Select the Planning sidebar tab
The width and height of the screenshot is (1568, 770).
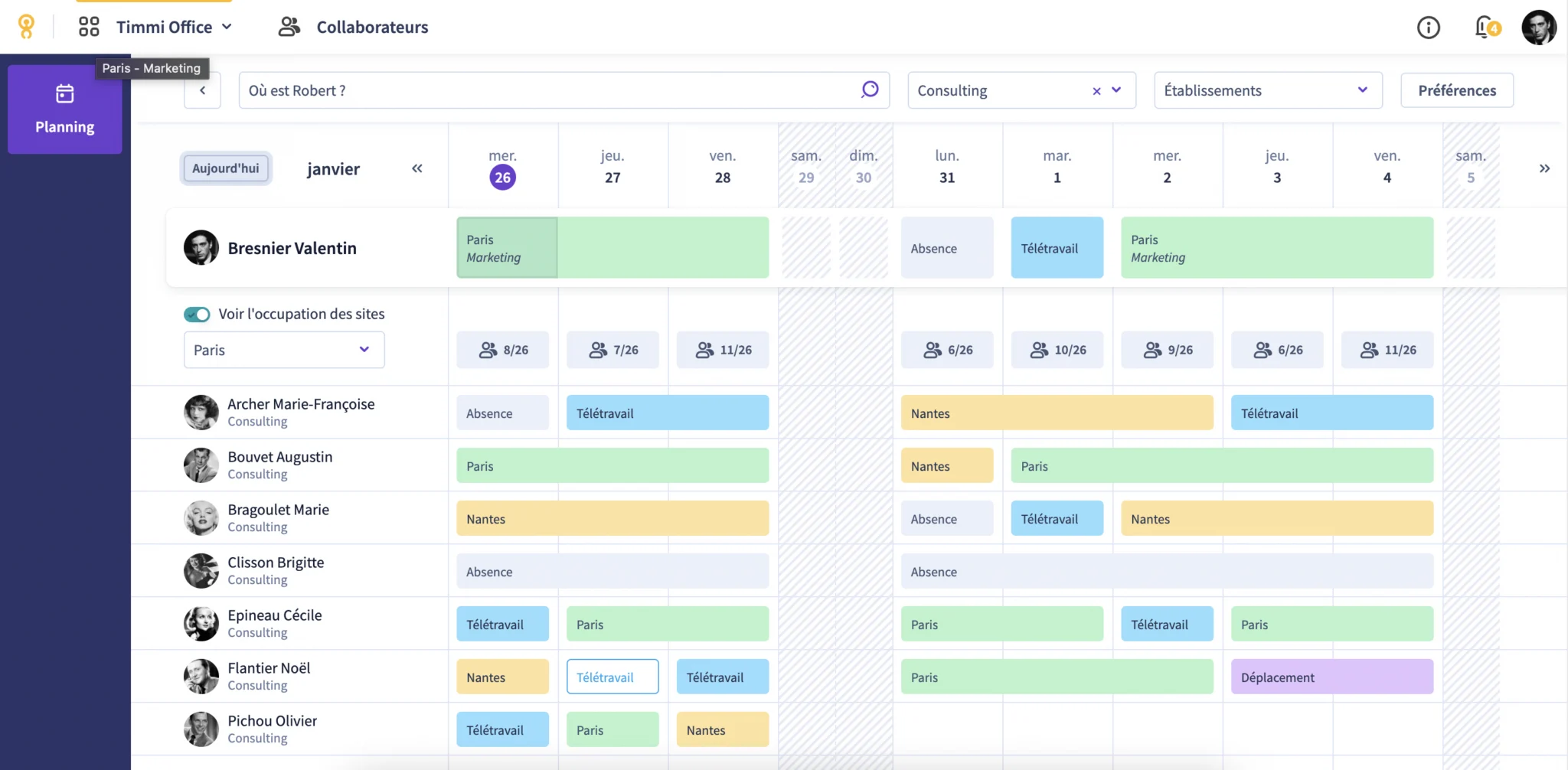pos(65,109)
